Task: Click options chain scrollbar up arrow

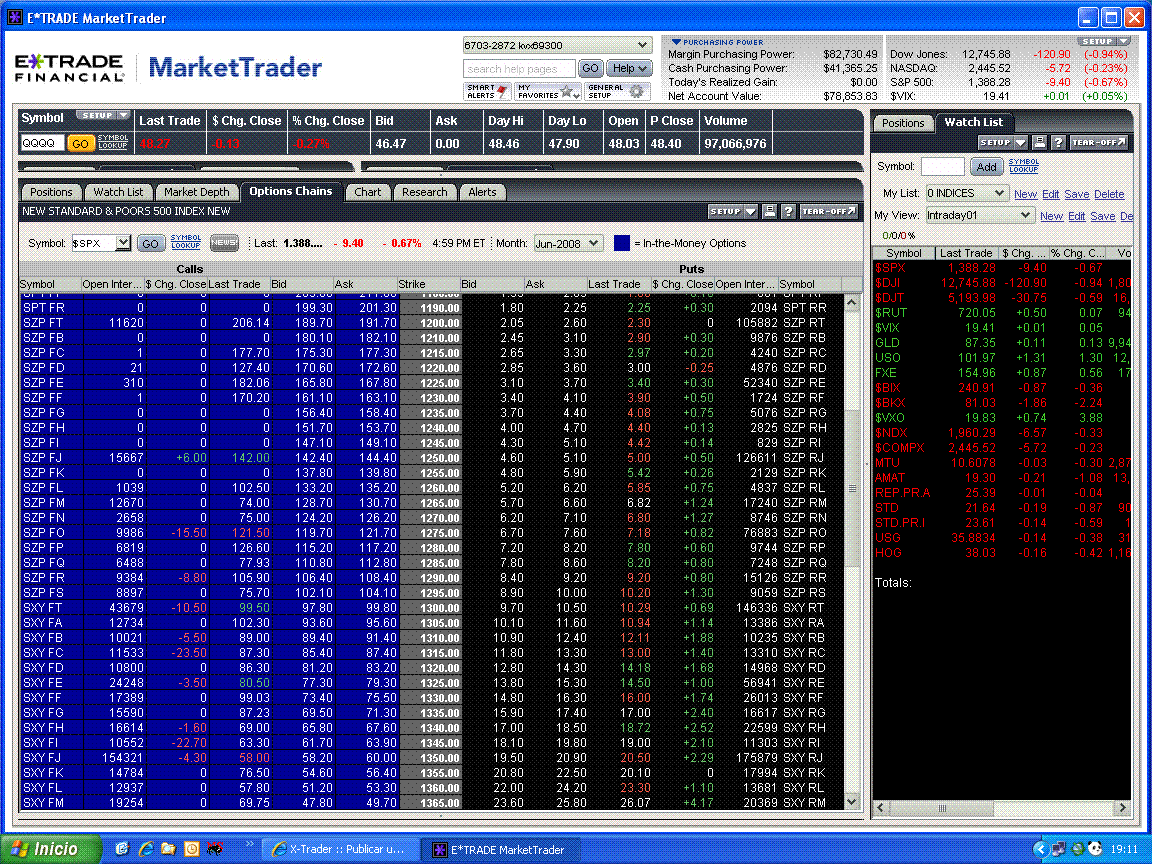Action: (852, 302)
